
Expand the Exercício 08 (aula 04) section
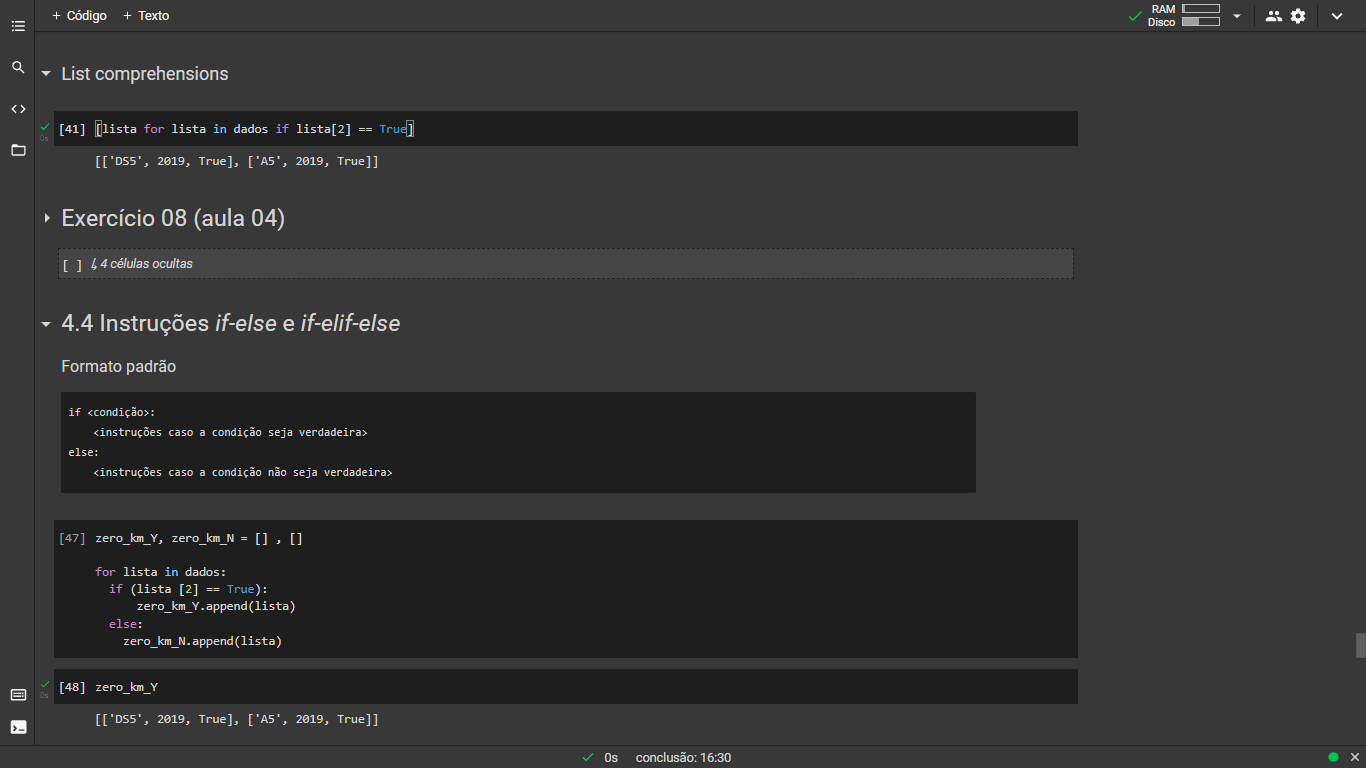[46, 218]
